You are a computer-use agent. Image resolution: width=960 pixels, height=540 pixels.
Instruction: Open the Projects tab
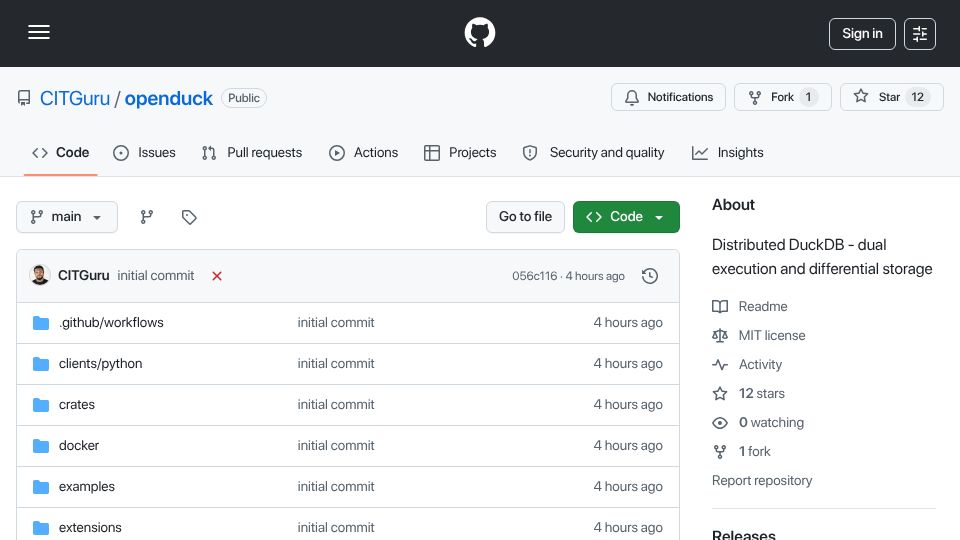[460, 152]
